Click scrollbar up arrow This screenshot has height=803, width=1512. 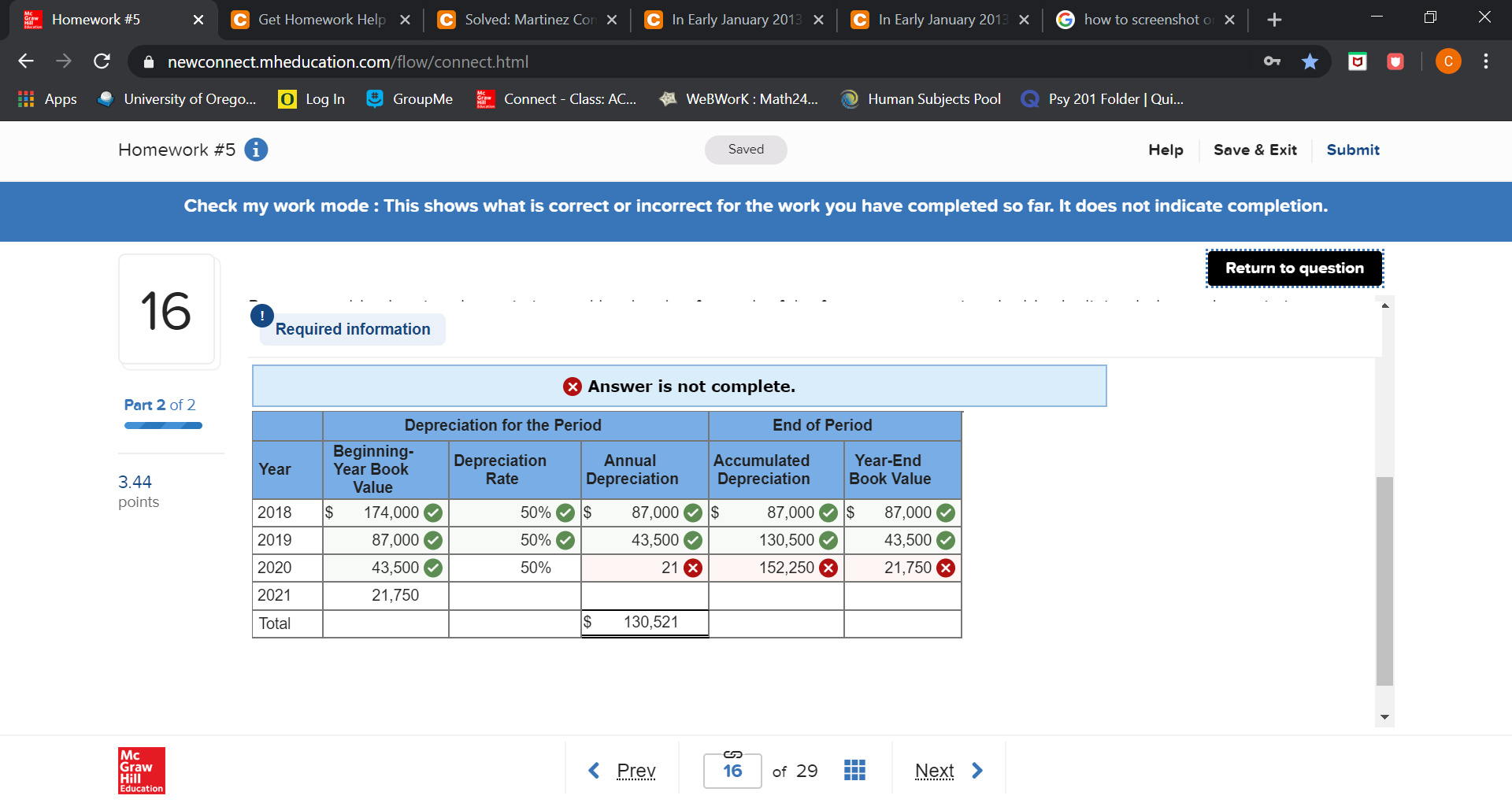tap(1384, 305)
